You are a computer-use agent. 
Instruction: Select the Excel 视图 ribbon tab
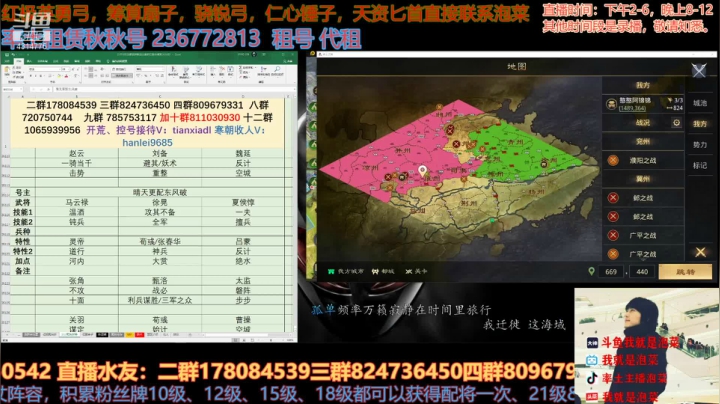[x=87, y=61]
